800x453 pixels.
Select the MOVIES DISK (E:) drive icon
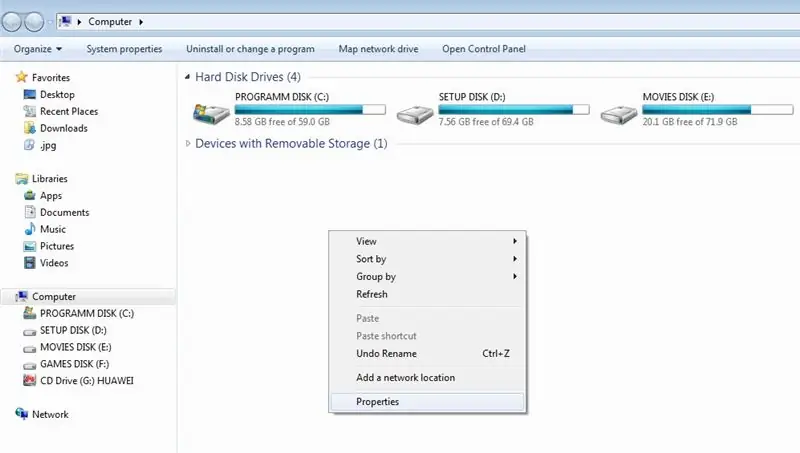click(618, 114)
